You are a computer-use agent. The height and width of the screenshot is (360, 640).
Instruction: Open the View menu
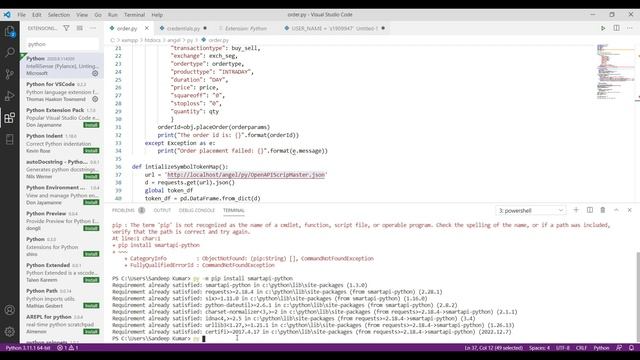[82, 15]
